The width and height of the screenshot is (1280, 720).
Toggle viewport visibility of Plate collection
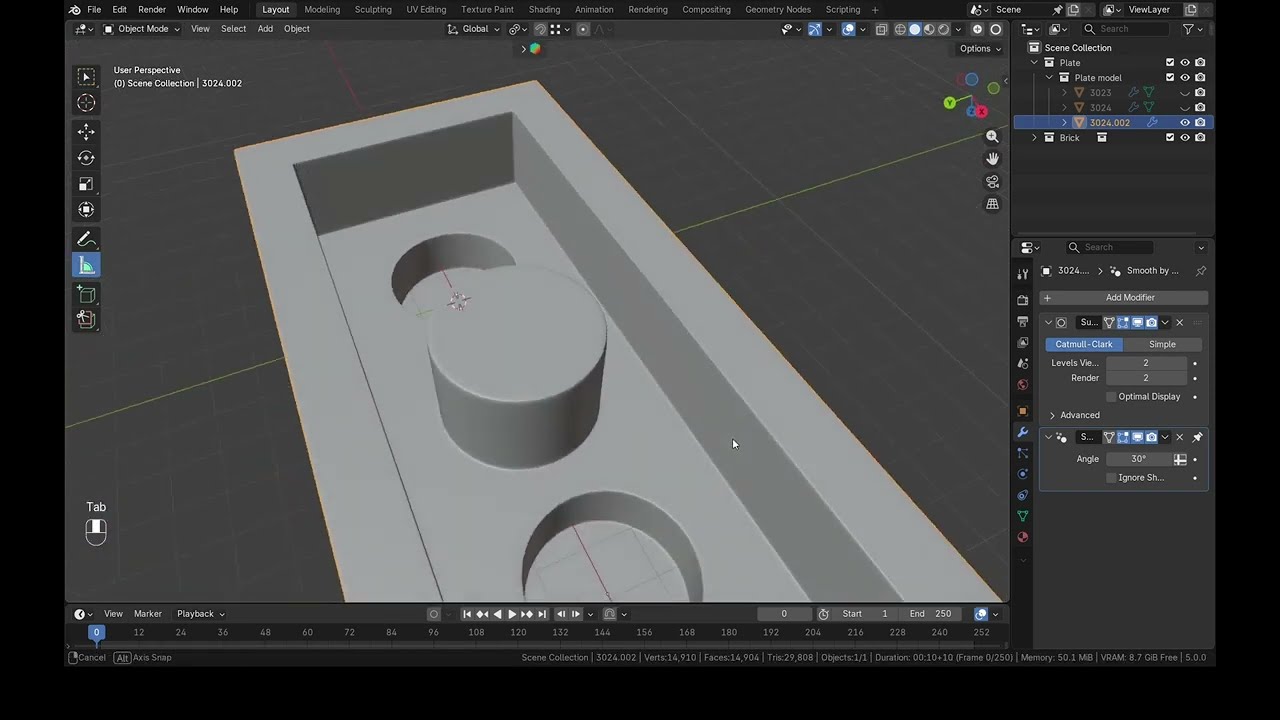pyautogui.click(x=1185, y=62)
